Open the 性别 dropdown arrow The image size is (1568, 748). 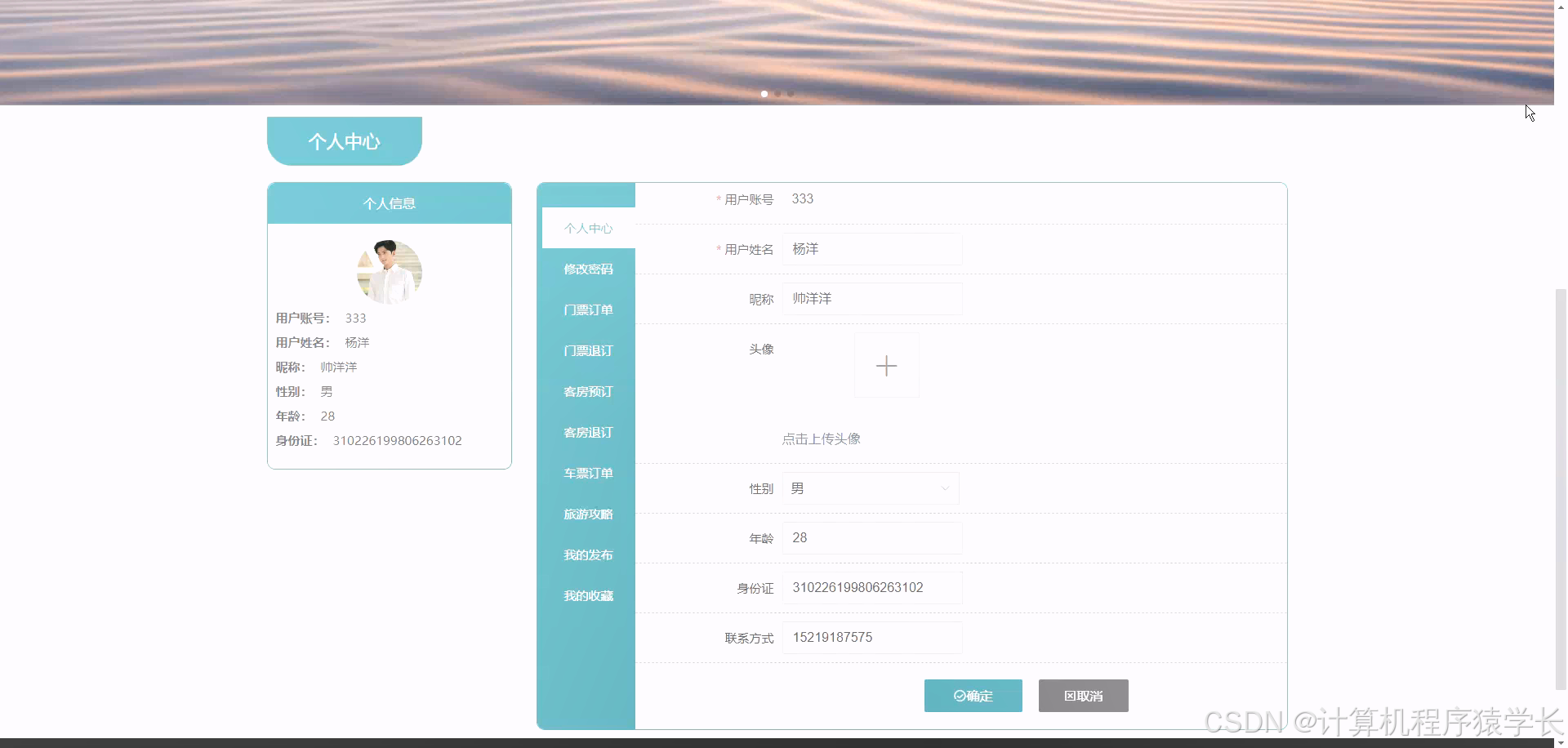(x=945, y=488)
